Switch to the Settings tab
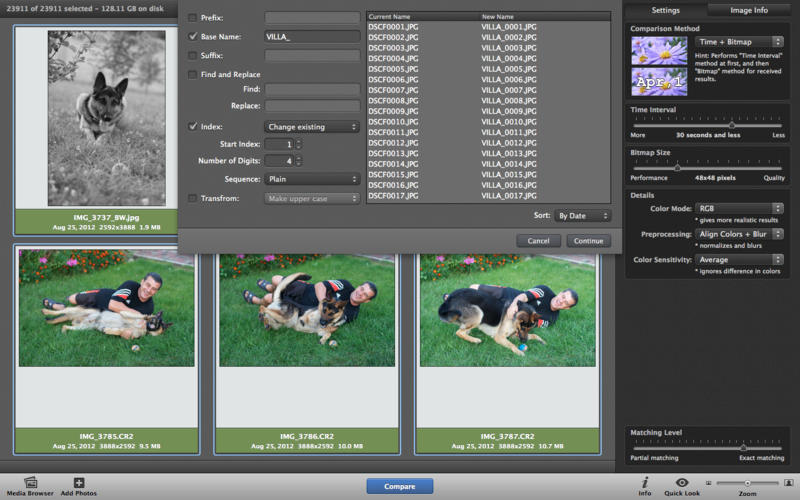This screenshot has height=500, width=800. (665, 10)
